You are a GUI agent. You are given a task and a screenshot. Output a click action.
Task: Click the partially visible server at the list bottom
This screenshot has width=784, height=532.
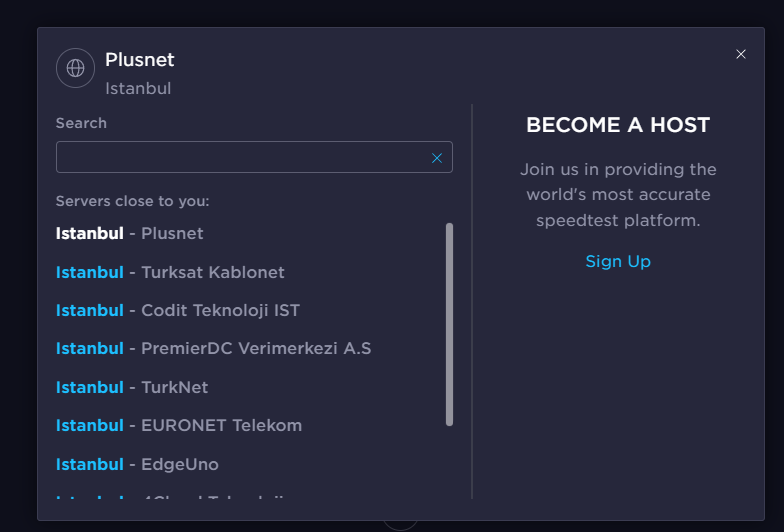click(x=170, y=496)
